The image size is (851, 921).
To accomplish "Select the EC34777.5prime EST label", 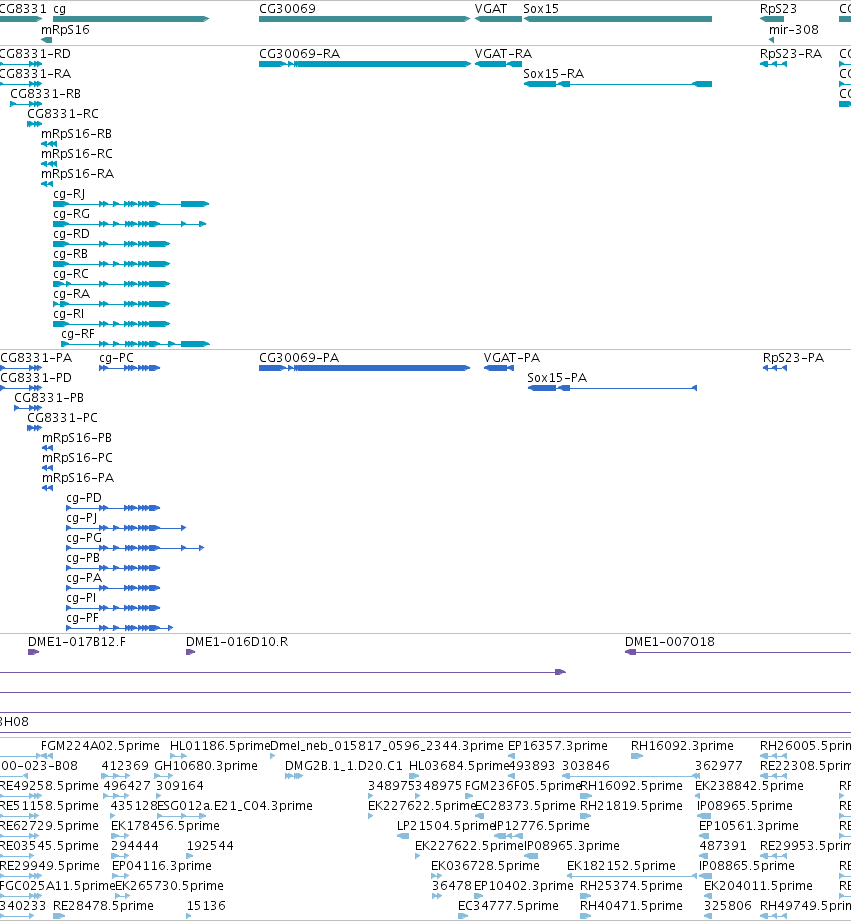I will [508, 905].
